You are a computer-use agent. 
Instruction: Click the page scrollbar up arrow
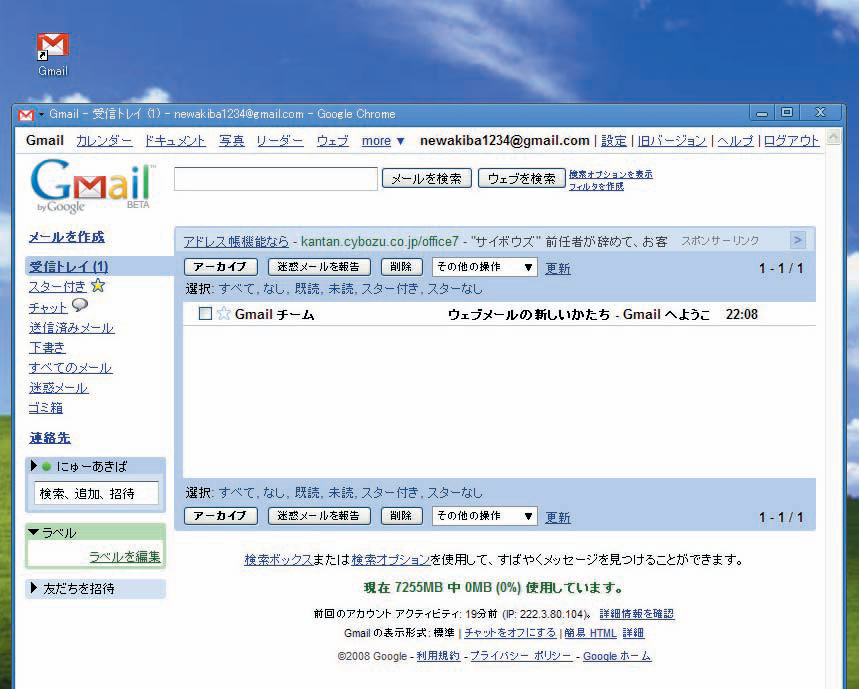[834, 137]
